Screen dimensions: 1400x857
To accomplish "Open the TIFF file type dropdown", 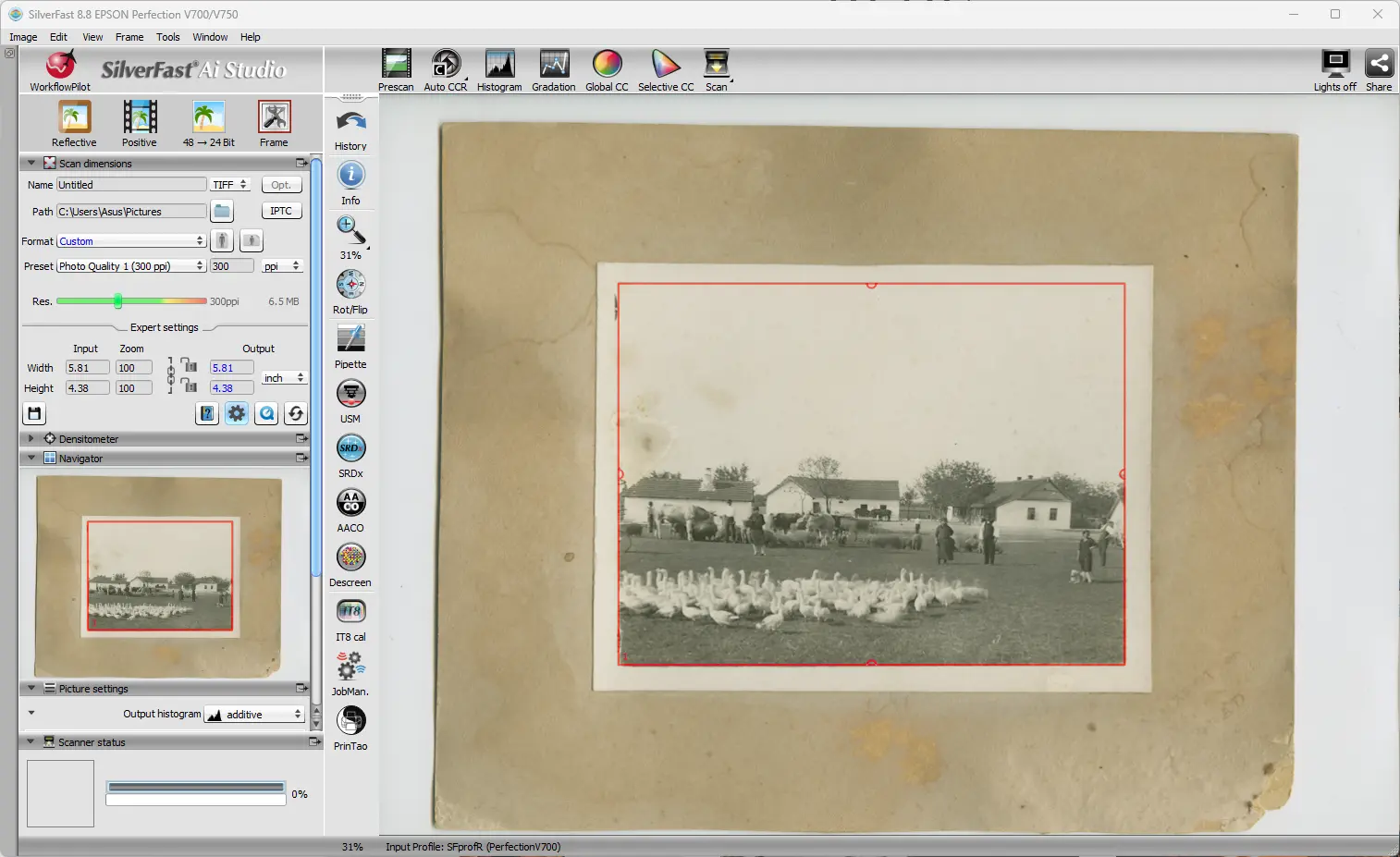I will click(230, 185).
